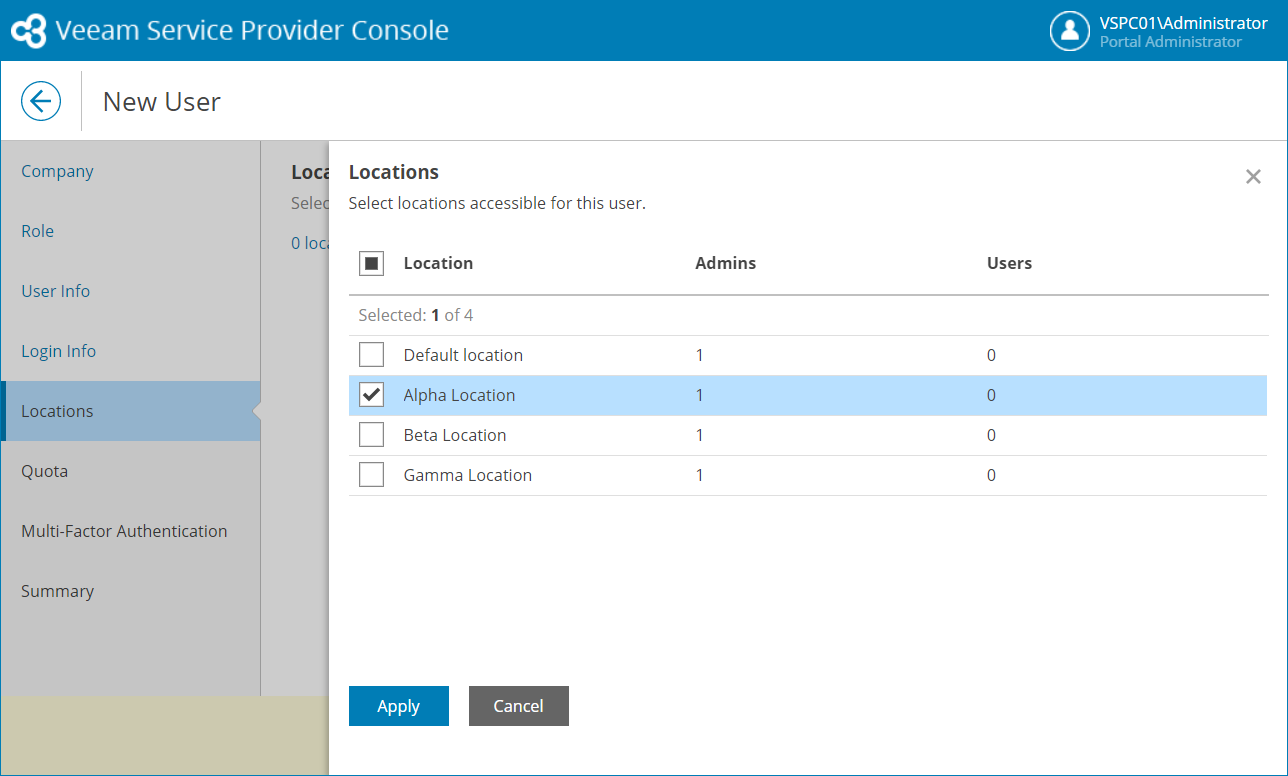Click the back arrow button
The height and width of the screenshot is (776, 1288).
click(x=41, y=101)
